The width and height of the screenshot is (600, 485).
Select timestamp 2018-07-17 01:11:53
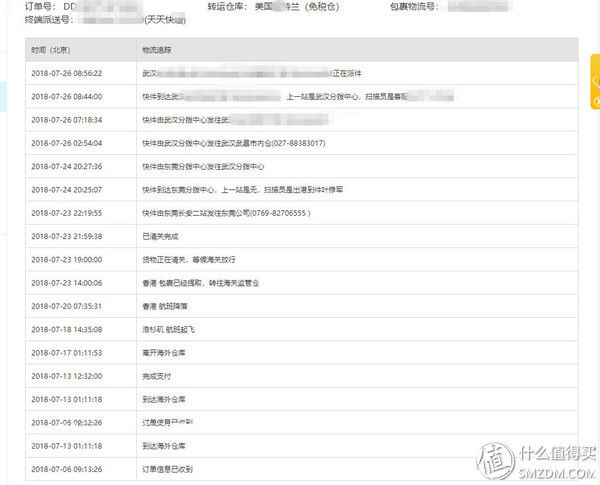67,353
